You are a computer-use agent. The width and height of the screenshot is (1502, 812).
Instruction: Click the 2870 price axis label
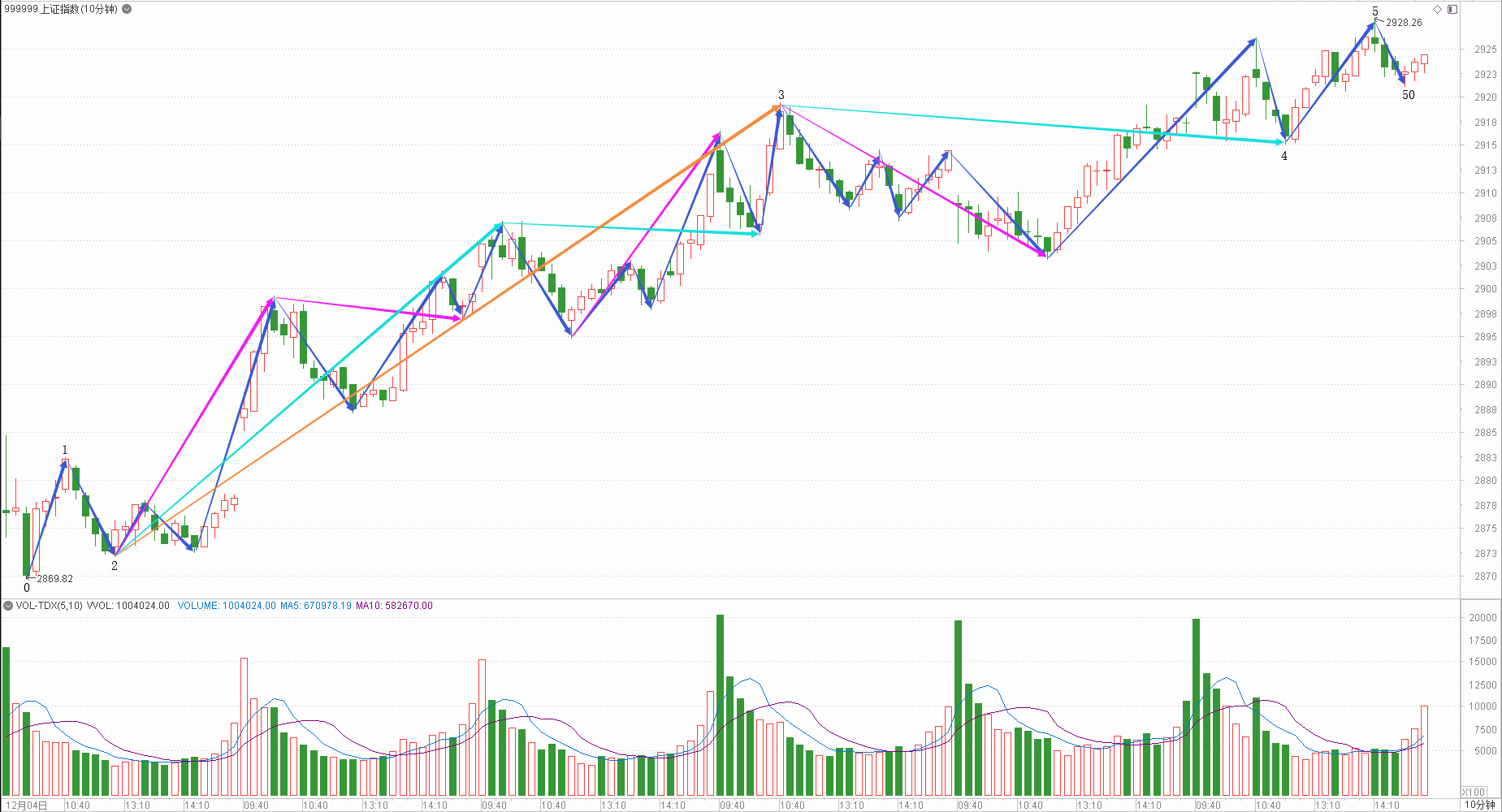click(1485, 577)
